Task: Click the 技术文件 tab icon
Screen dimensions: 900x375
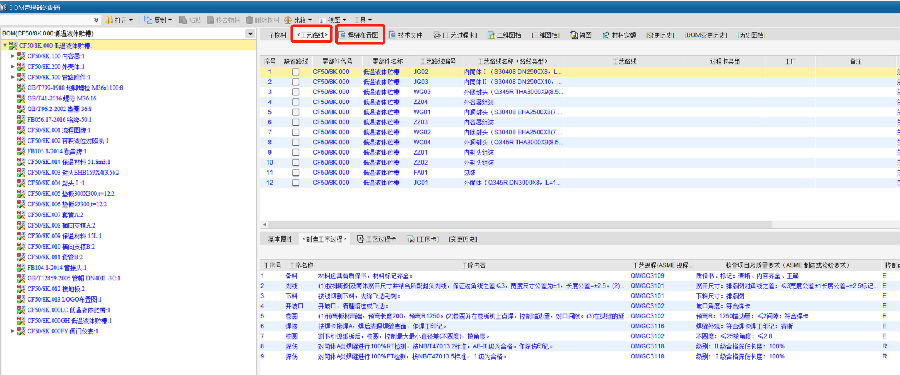Action: click(x=392, y=34)
